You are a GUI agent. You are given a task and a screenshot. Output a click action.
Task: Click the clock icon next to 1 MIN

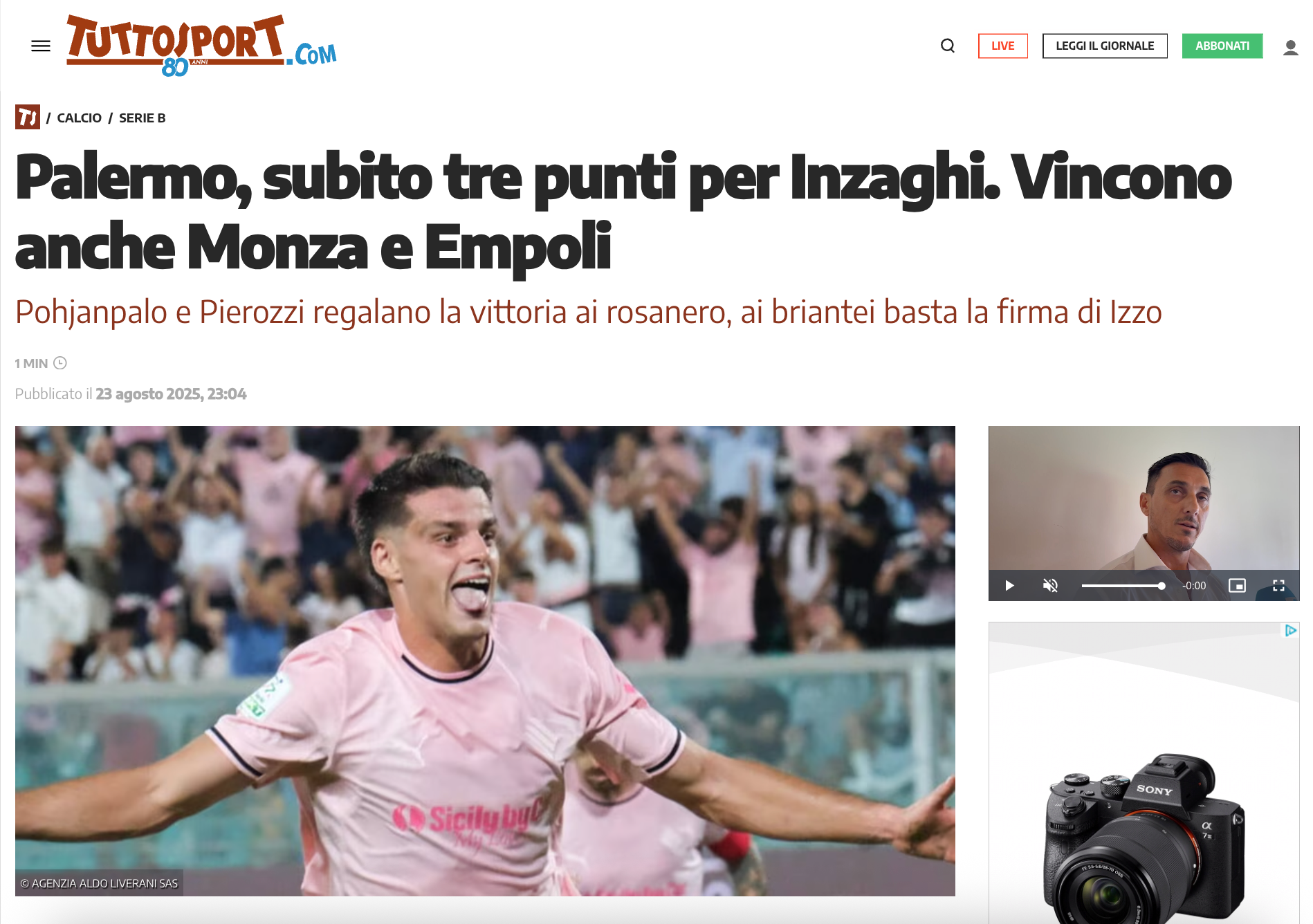pyautogui.click(x=60, y=363)
